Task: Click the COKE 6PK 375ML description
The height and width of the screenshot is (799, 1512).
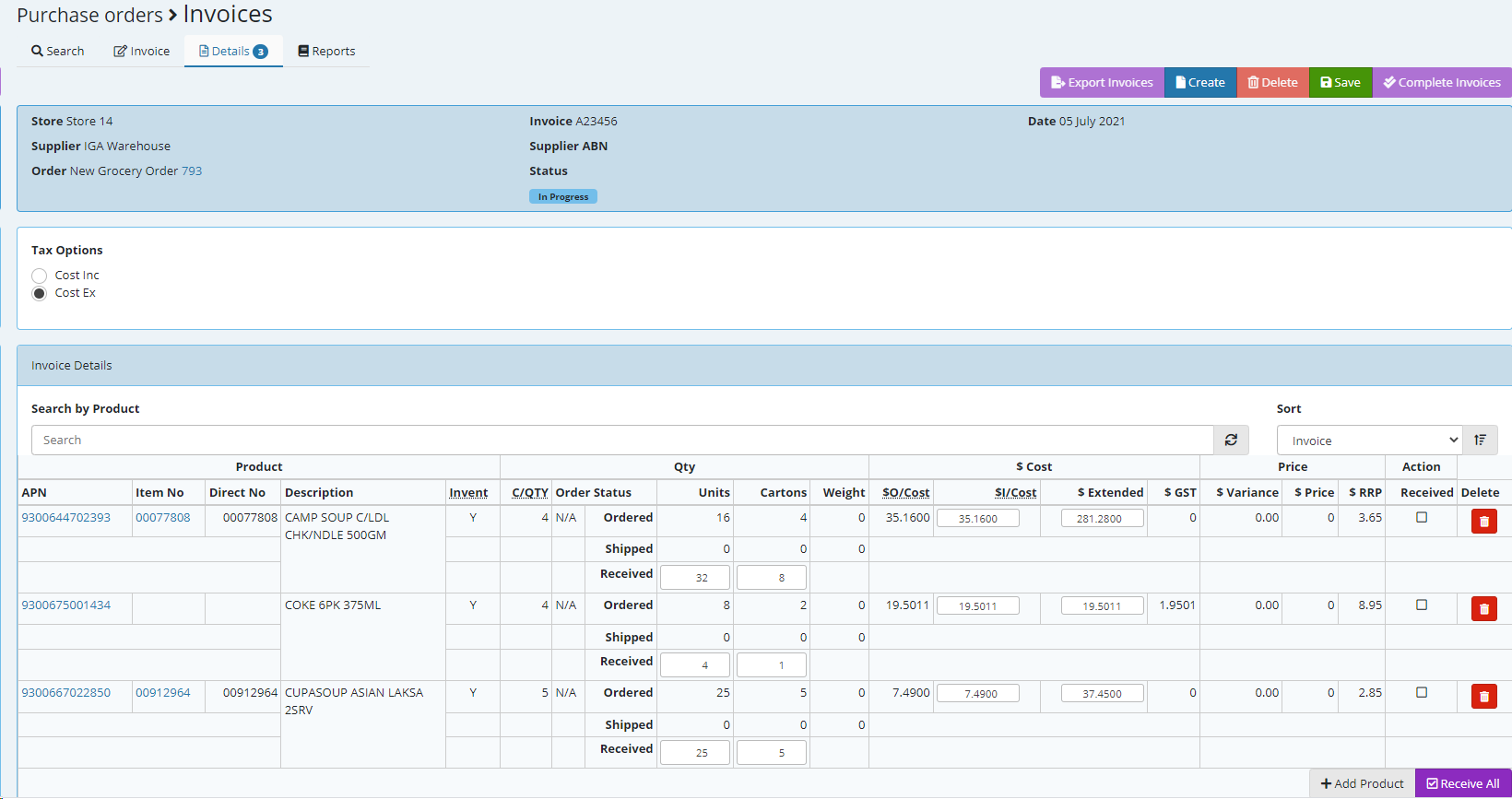Action: coord(333,605)
